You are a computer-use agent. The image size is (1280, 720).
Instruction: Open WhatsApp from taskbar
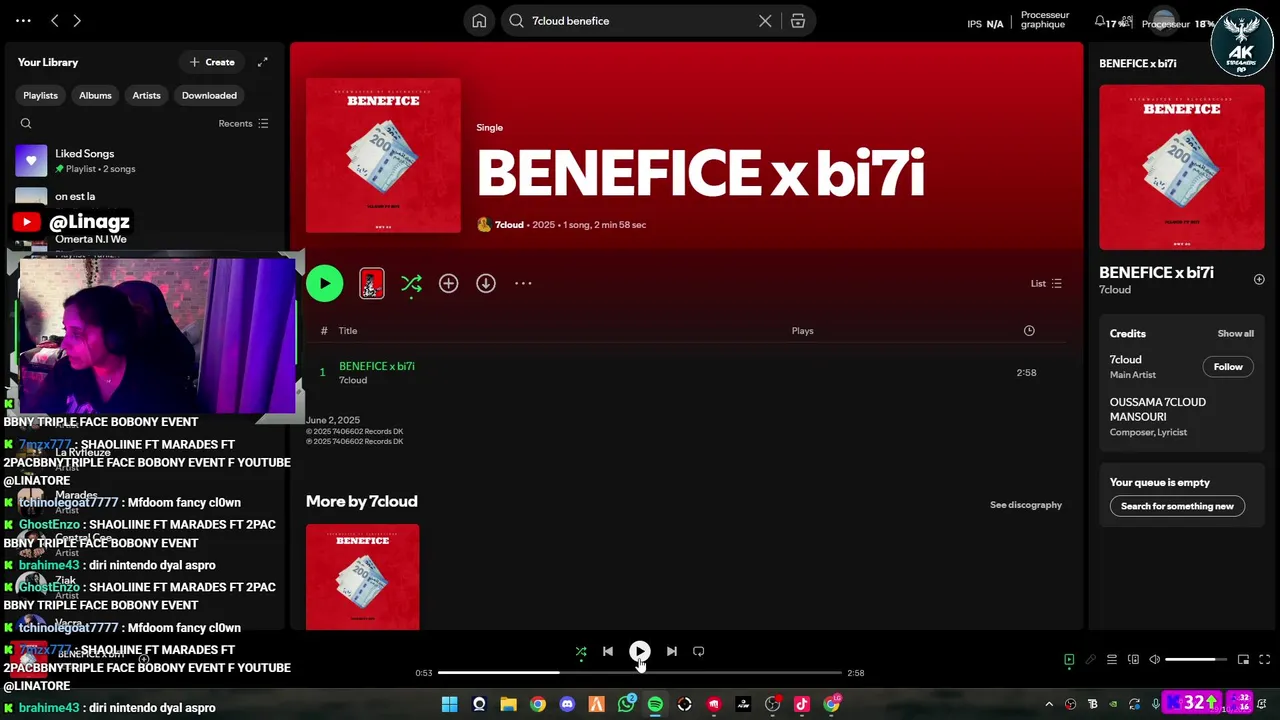tap(626, 705)
